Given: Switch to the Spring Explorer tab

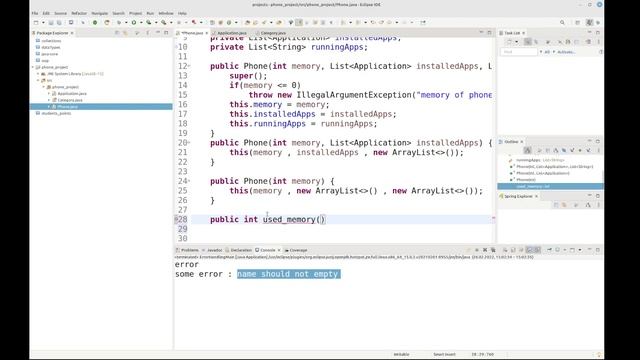Looking at the screenshot, I should click(518, 196).
